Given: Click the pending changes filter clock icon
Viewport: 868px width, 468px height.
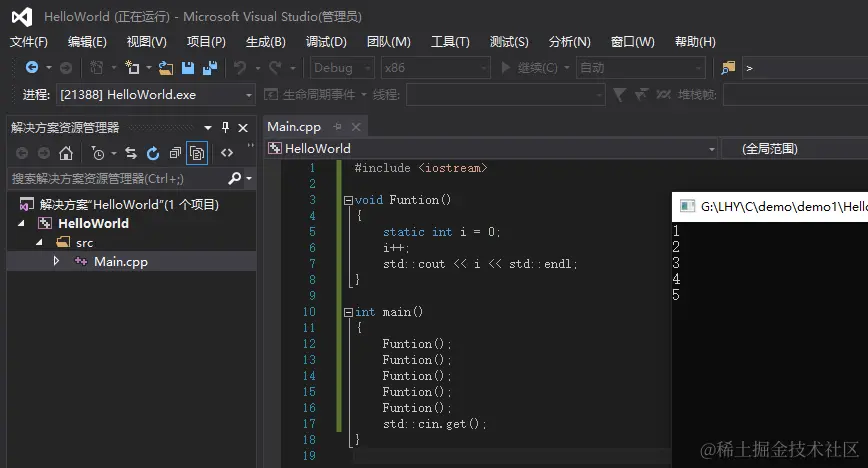Looking at the screenshot, I should point(97,153).
